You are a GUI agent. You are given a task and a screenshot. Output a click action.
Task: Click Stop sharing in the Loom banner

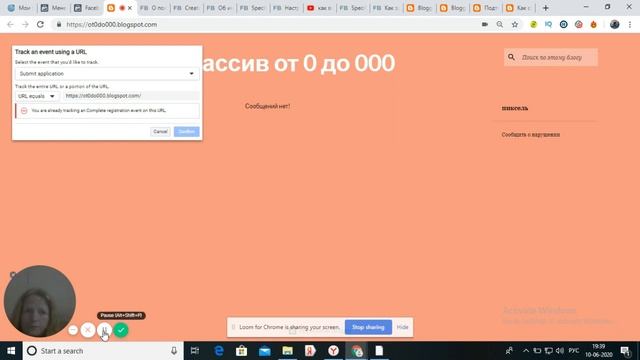tap(368, 327)
